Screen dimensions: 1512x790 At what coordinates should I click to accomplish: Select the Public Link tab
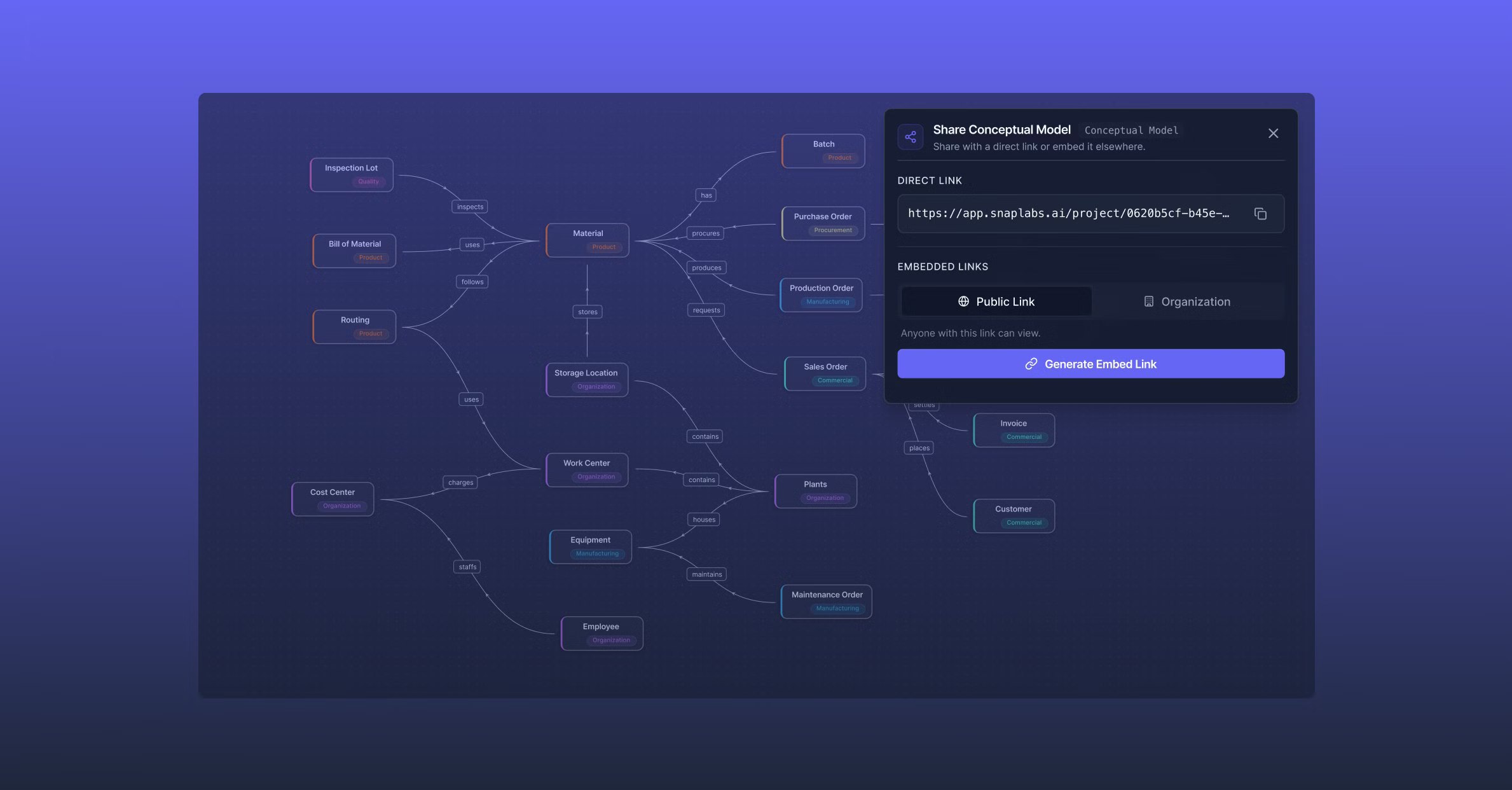(996, 301)
